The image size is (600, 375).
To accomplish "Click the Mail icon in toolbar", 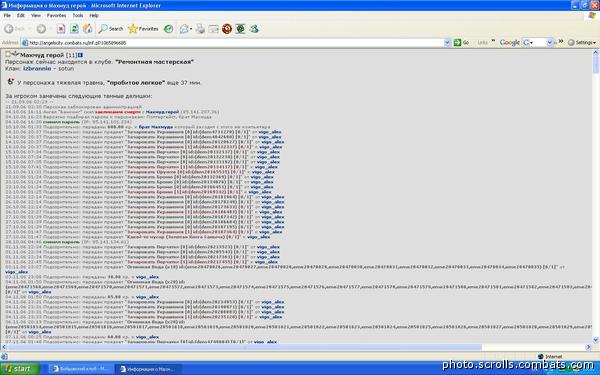I will (186, 29).
